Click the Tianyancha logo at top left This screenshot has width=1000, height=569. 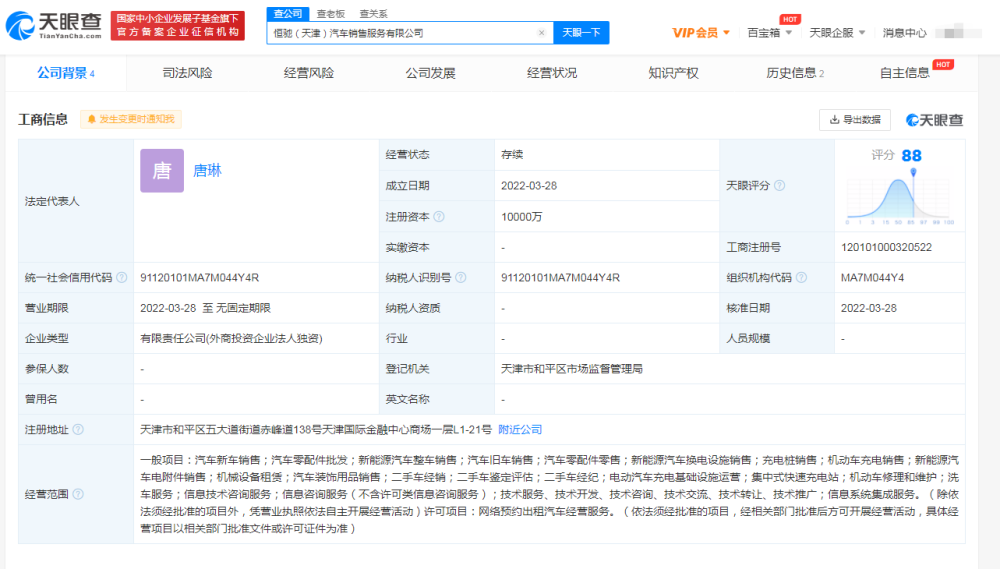(54, 26)
